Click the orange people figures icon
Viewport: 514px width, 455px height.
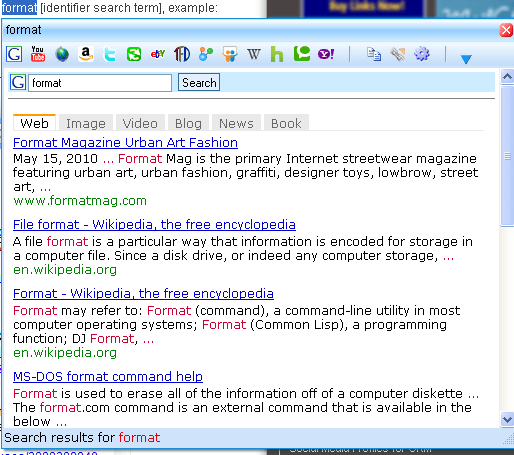230,54
